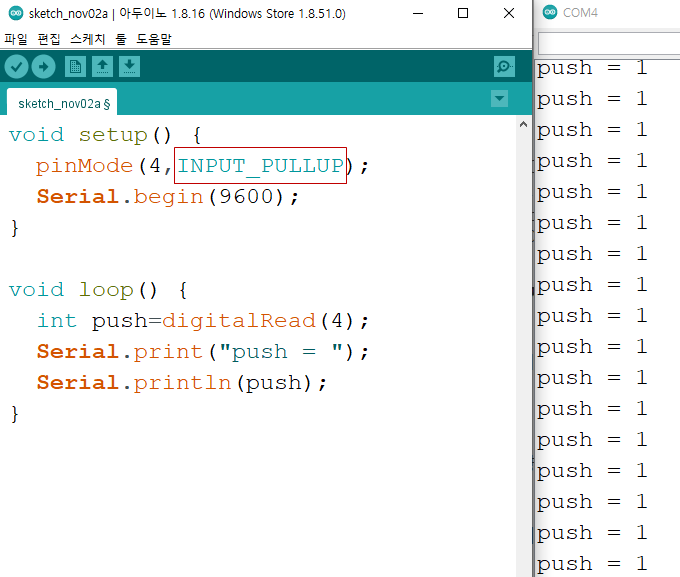
Task: Click the int keyword in loop
Action: tap(57, 321)
